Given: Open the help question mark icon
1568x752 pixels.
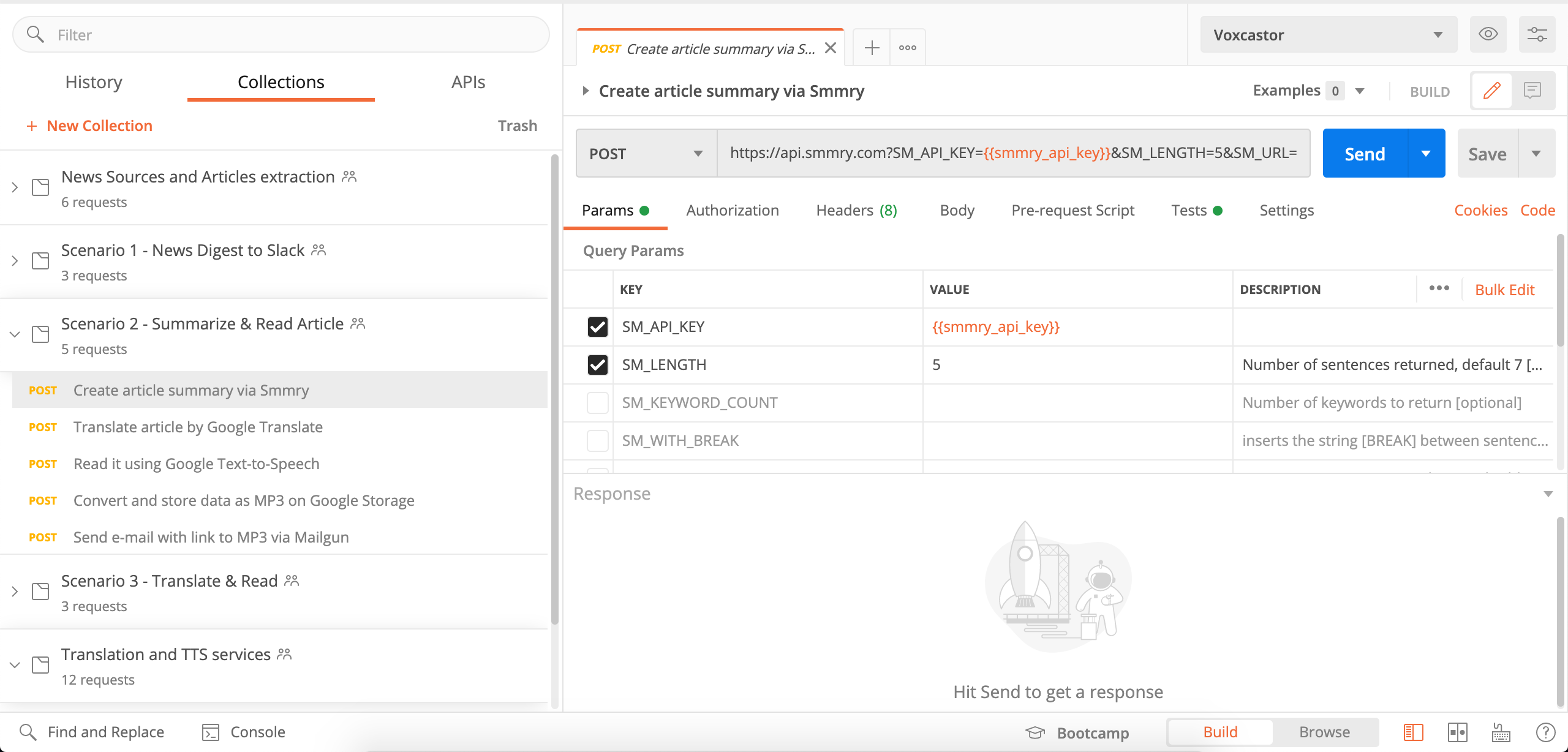Looking at the screenshot, I should point(1545,732).
